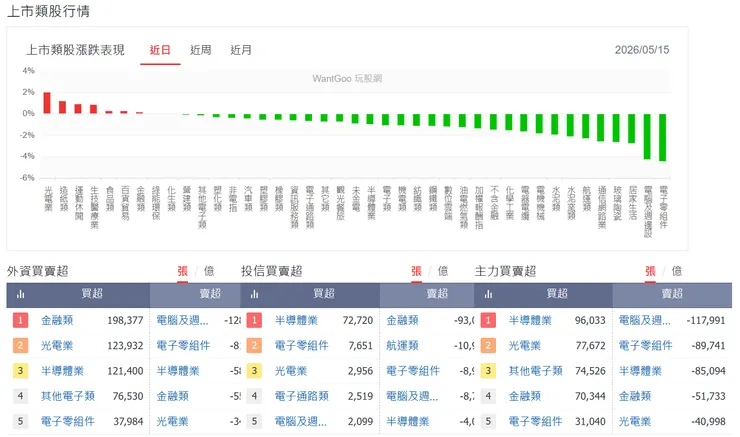Open 其他電子類 in 主力 買超 rank 3
740x437 pixels.
pos(536,371)
